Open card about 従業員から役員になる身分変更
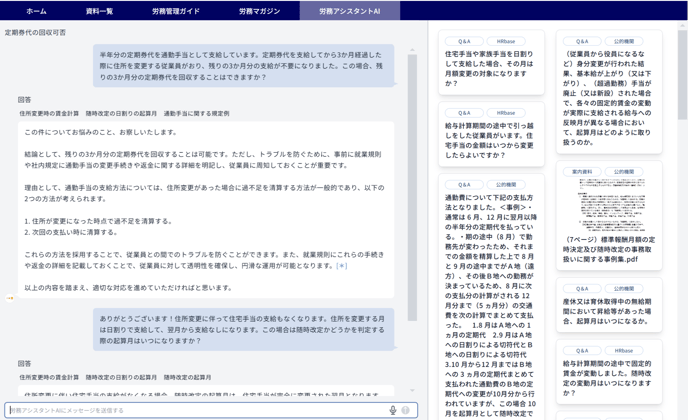 click(x=609, y=92)
